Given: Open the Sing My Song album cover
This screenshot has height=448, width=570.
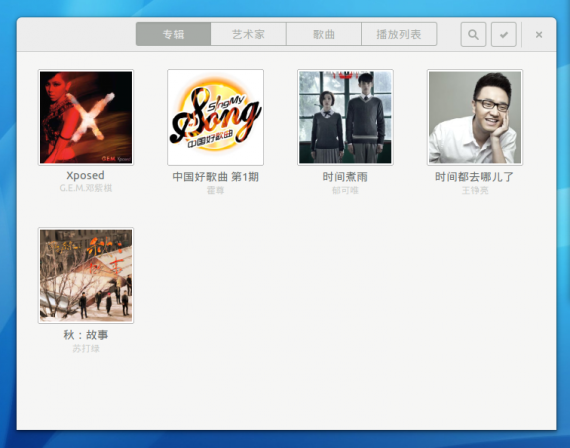Looking at the screenshot, I should [x=216, y=117].
